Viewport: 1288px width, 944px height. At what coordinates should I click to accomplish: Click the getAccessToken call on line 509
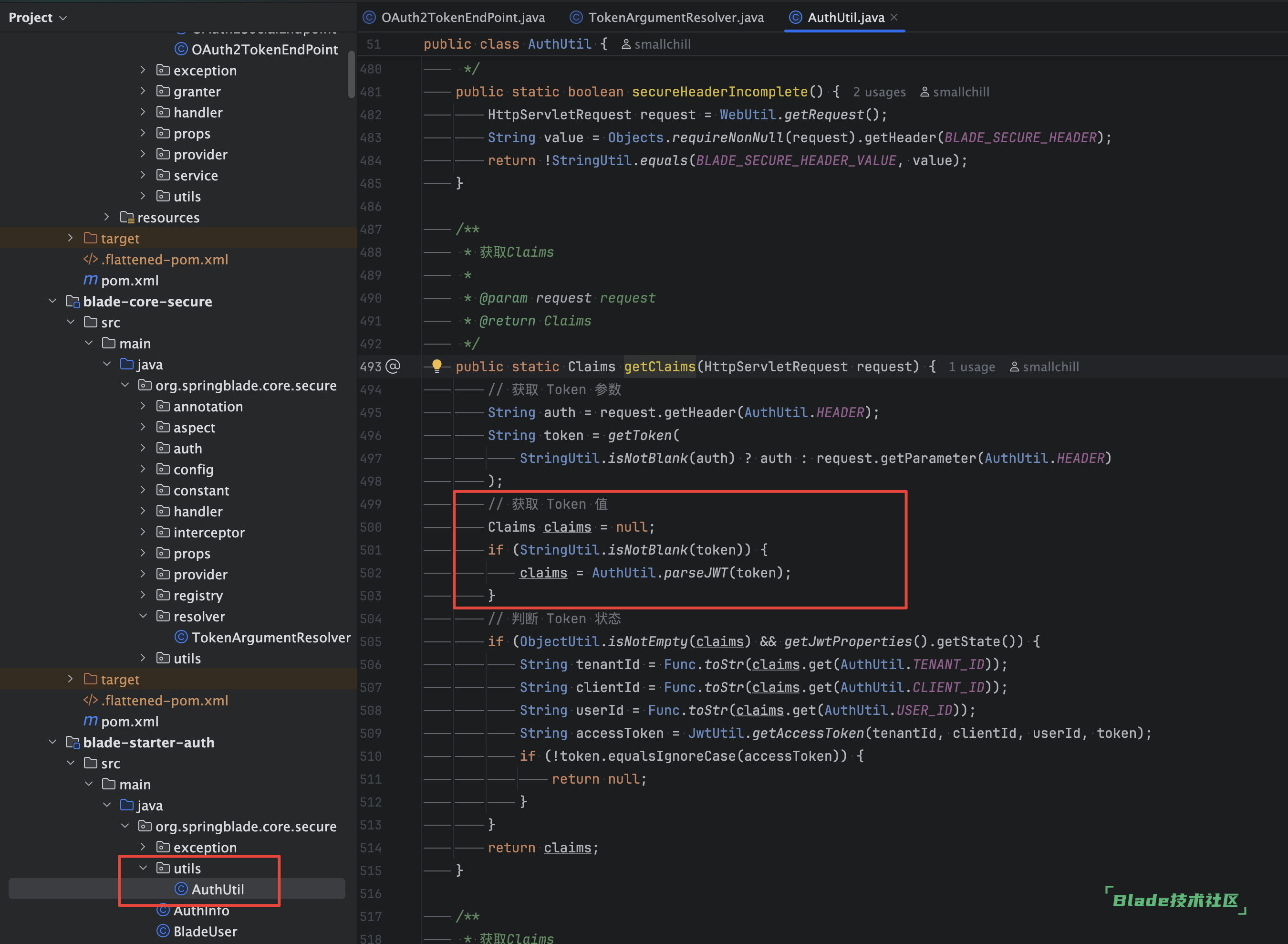point(808,733)
